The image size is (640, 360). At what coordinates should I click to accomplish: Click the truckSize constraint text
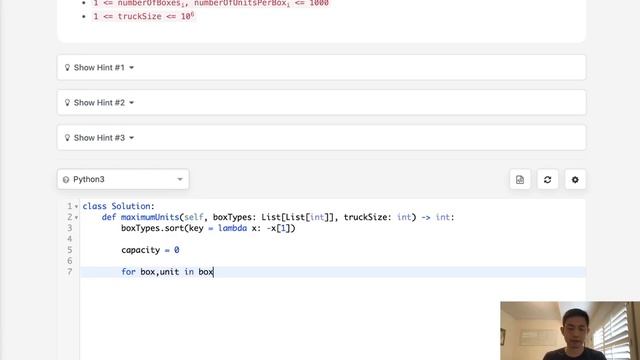(x=144, y=16)
